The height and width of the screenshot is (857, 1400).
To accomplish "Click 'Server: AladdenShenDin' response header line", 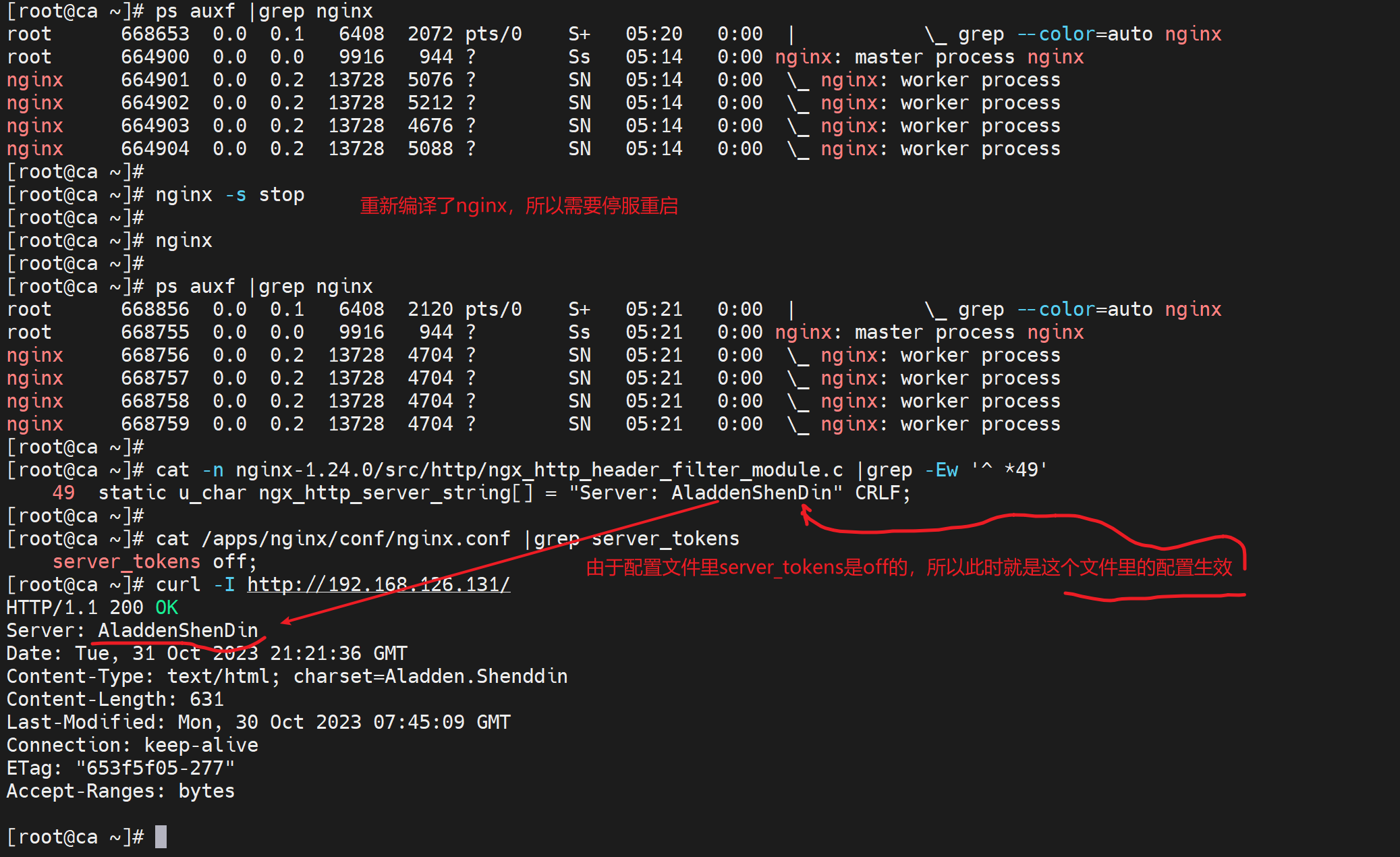I will (x=132, y=630).
